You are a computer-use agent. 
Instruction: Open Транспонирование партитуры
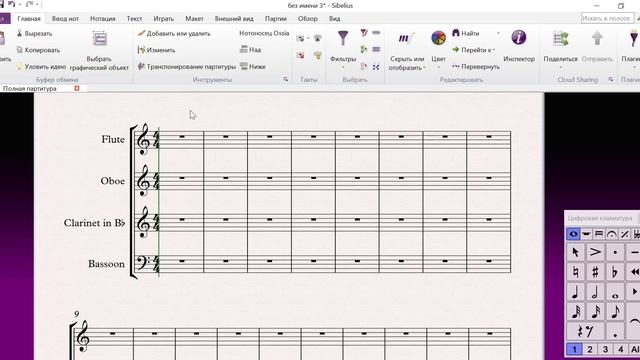tap(187, 67)
